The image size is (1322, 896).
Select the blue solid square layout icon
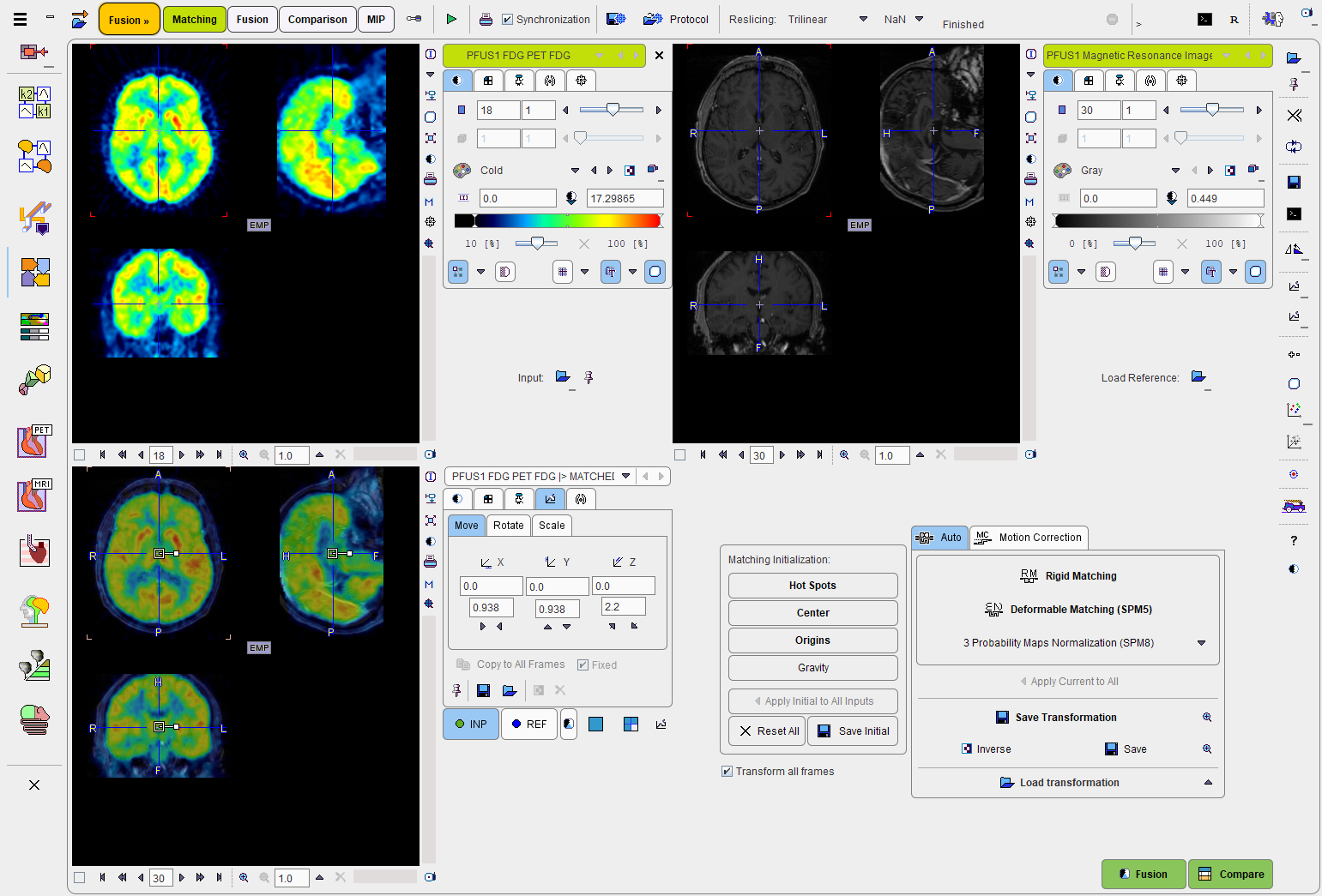click(596, 725)
